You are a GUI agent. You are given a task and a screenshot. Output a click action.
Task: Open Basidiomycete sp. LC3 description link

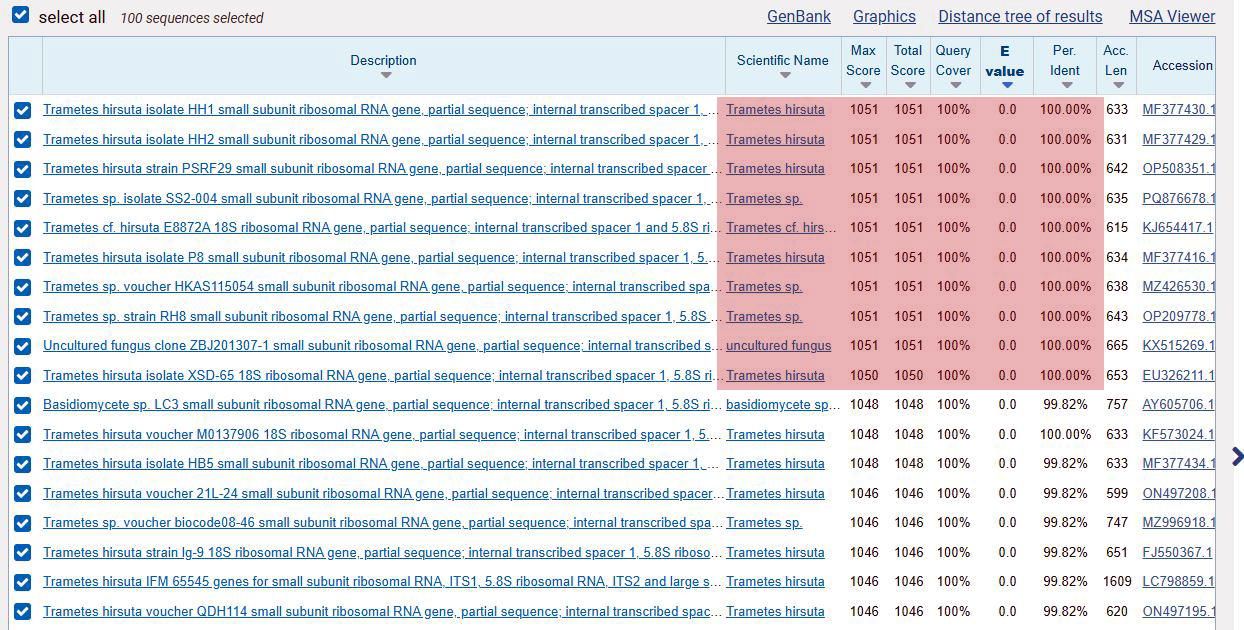(x=380, y=405)
